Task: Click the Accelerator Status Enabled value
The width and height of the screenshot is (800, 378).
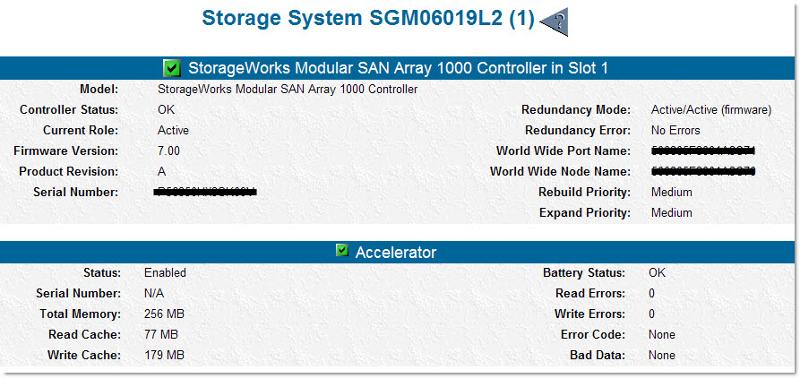Action: point(165,273)
